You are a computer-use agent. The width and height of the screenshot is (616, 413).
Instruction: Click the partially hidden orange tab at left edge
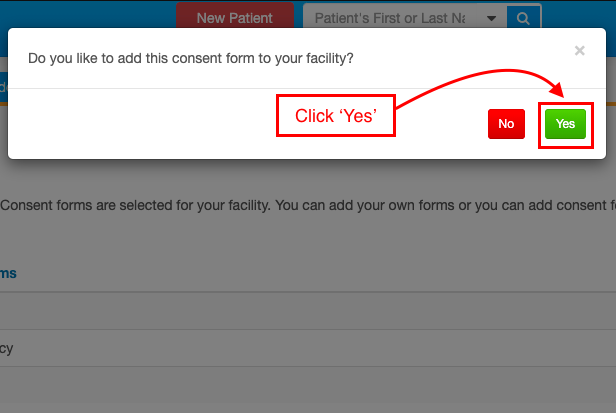(3, 88)
